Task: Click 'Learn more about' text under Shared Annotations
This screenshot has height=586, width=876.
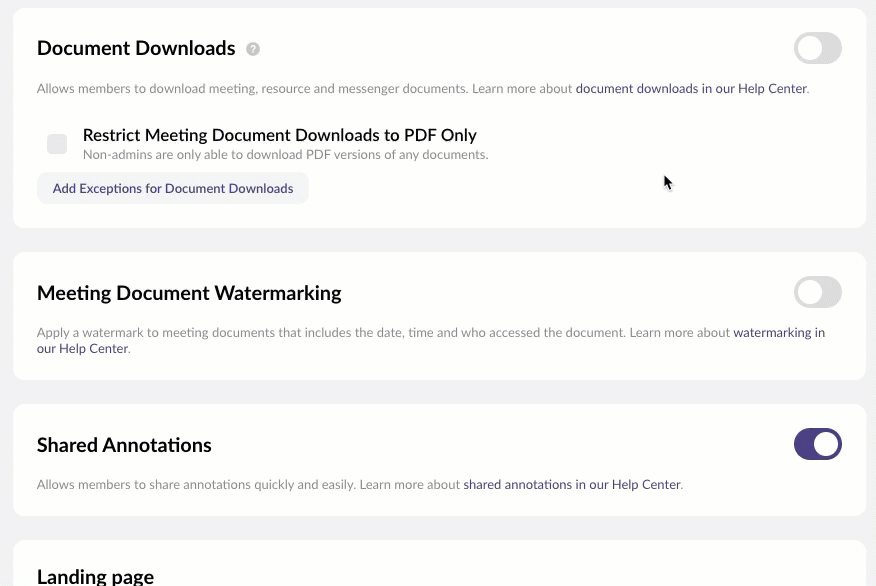Action: [x=409, y=485]
